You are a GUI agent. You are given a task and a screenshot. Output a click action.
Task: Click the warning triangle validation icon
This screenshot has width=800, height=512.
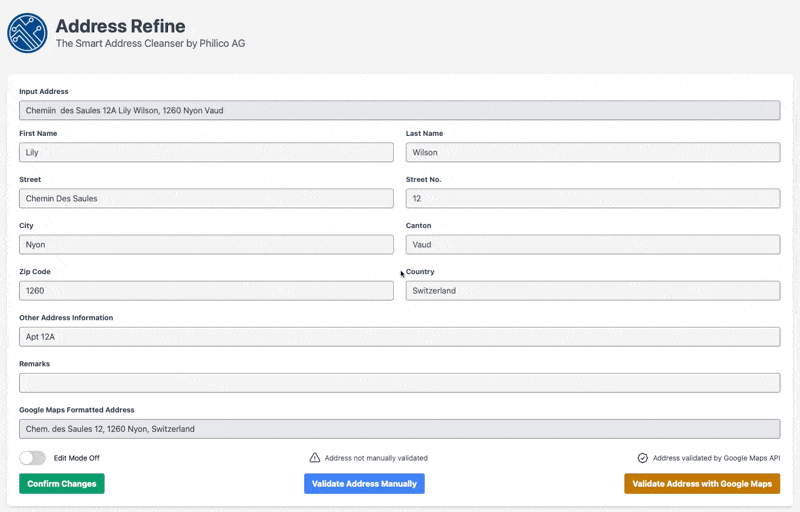[x=315, y=458]
